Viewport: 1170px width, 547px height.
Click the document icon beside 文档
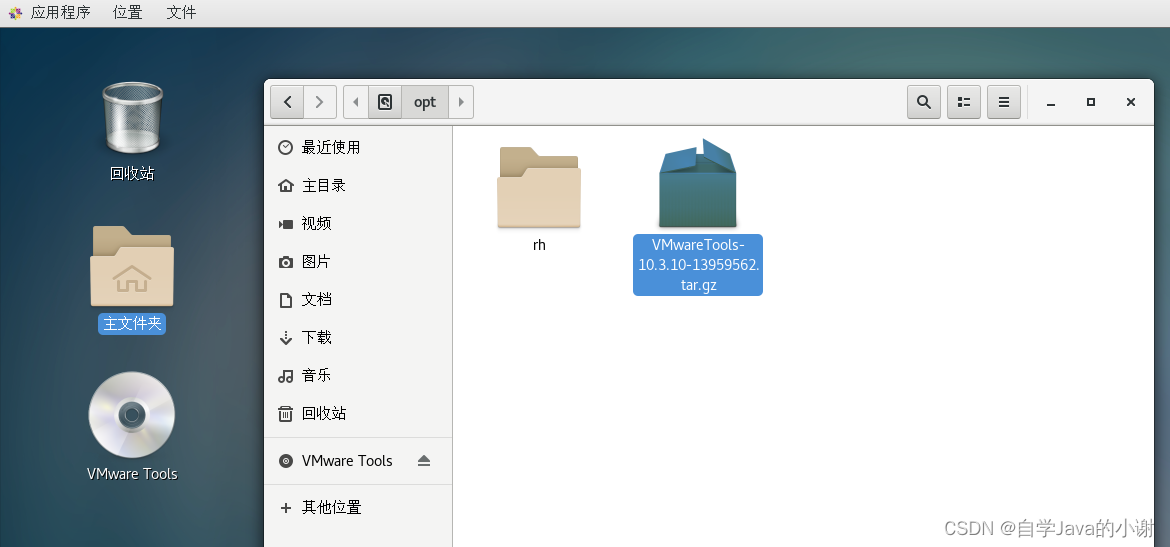pyautogui.click(x=285, y=300)
